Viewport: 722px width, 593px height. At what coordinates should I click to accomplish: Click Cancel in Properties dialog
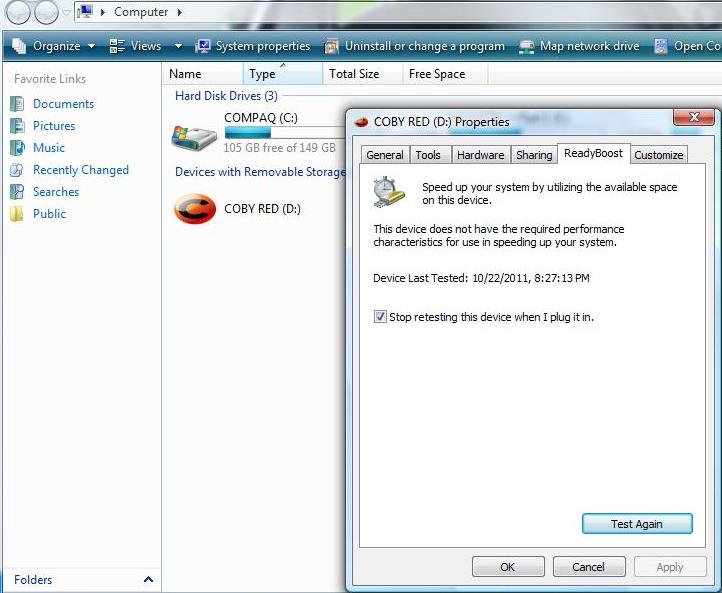(588, 567)
